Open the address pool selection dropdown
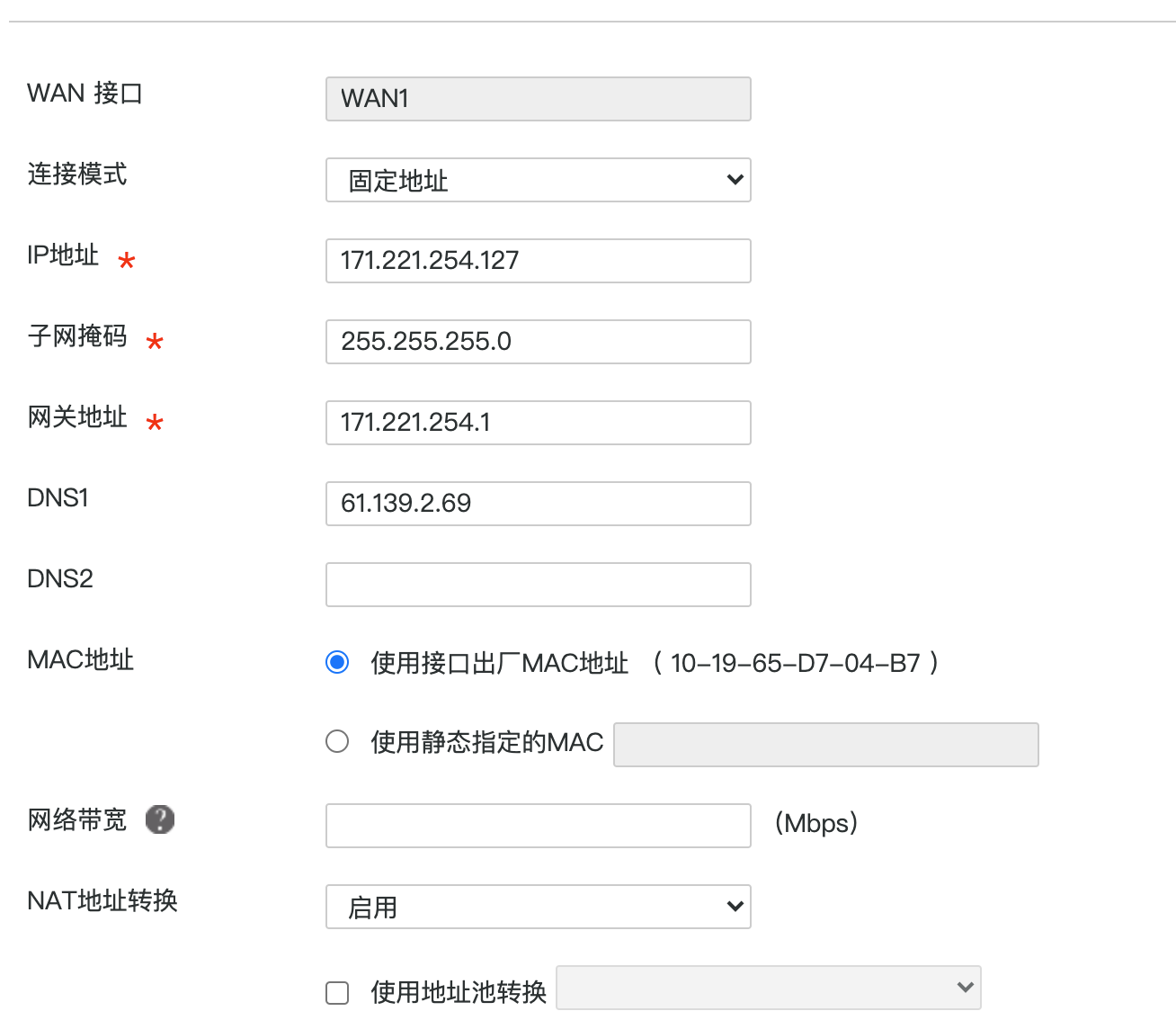Screen dimensions: 1176x1029 tap(768, 988)
